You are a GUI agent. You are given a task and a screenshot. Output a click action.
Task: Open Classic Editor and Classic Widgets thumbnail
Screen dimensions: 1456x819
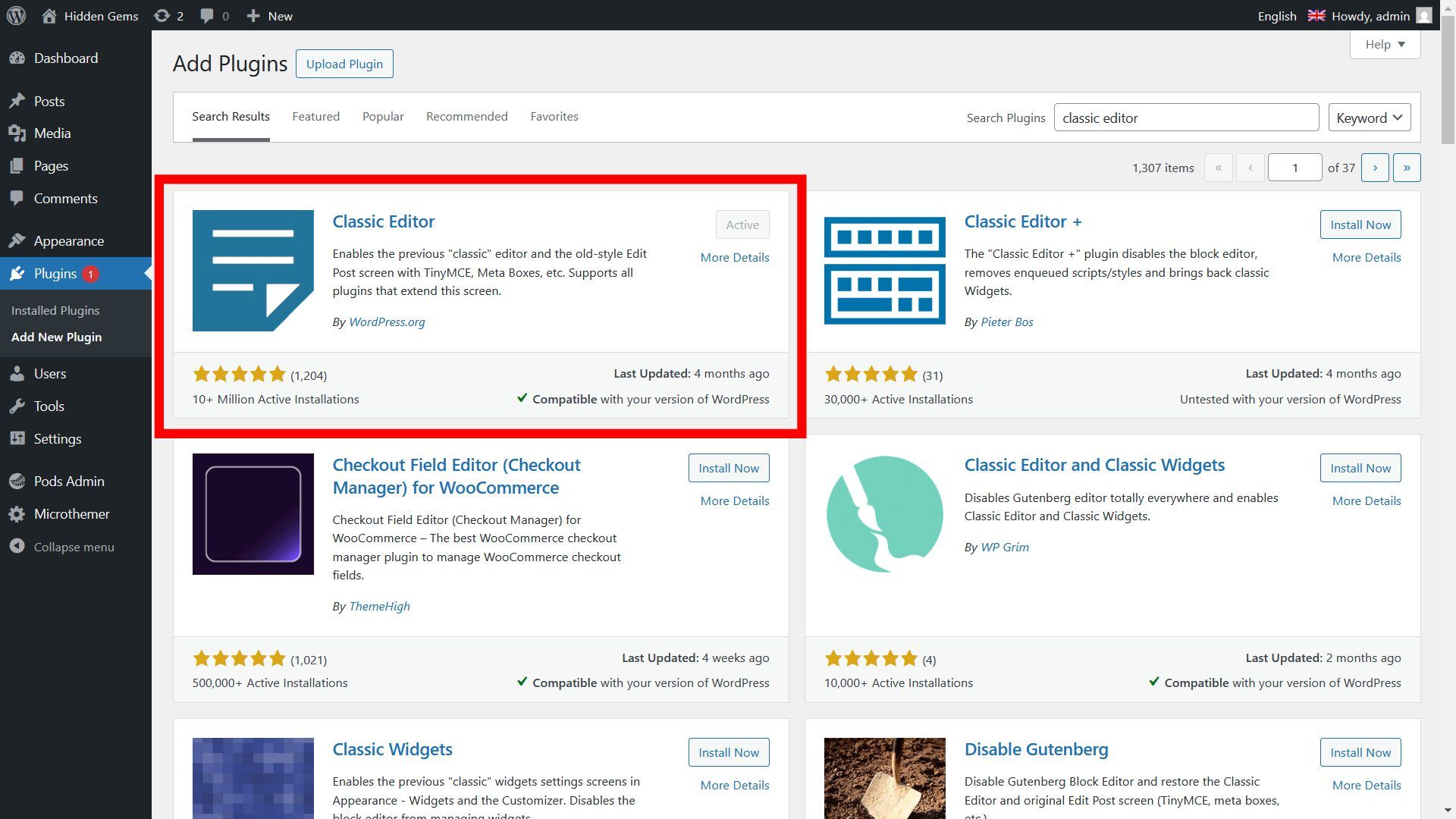884,514
